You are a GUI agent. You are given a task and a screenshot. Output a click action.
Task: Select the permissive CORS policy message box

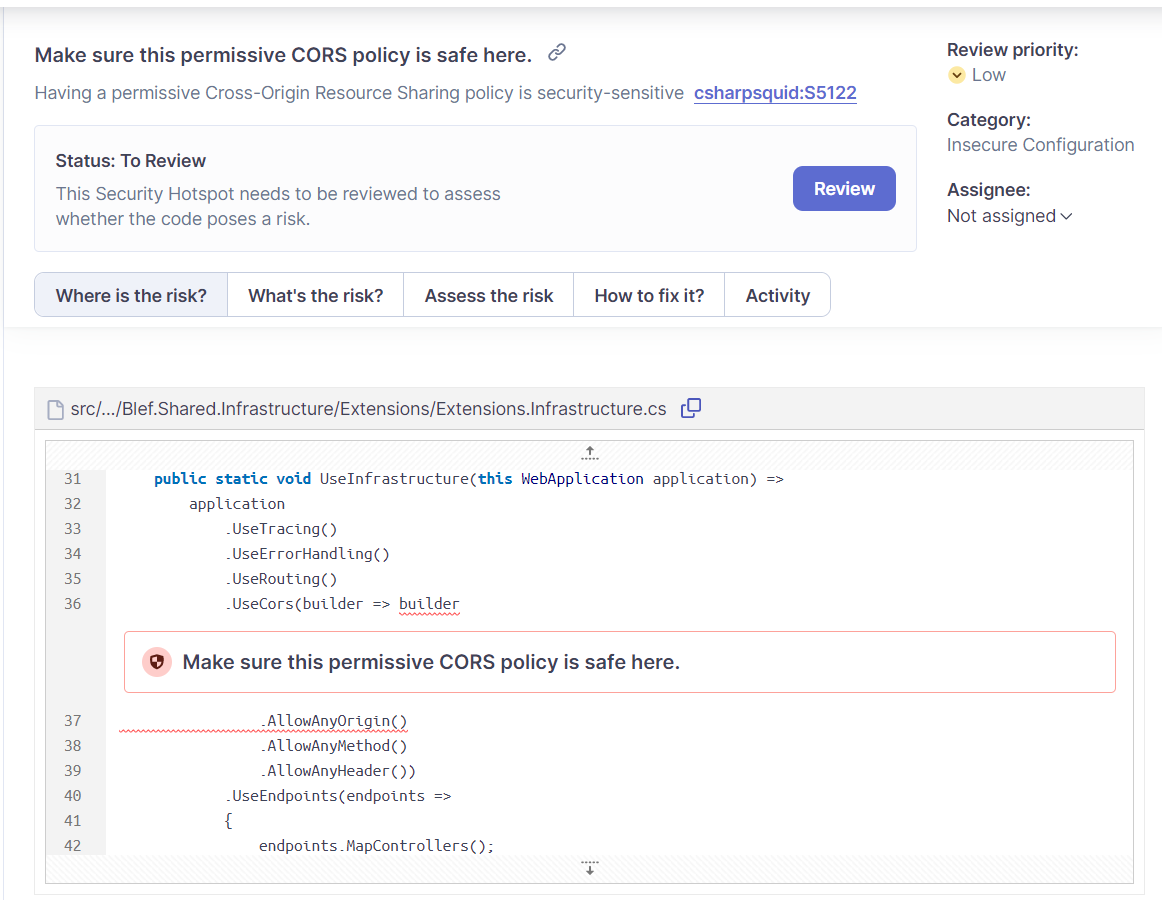coord(620,662)
